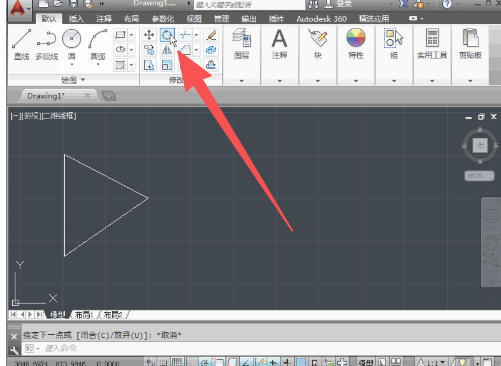Click the Ellipse tool in draw panel
501x366 pixels.
pos(120,50)
